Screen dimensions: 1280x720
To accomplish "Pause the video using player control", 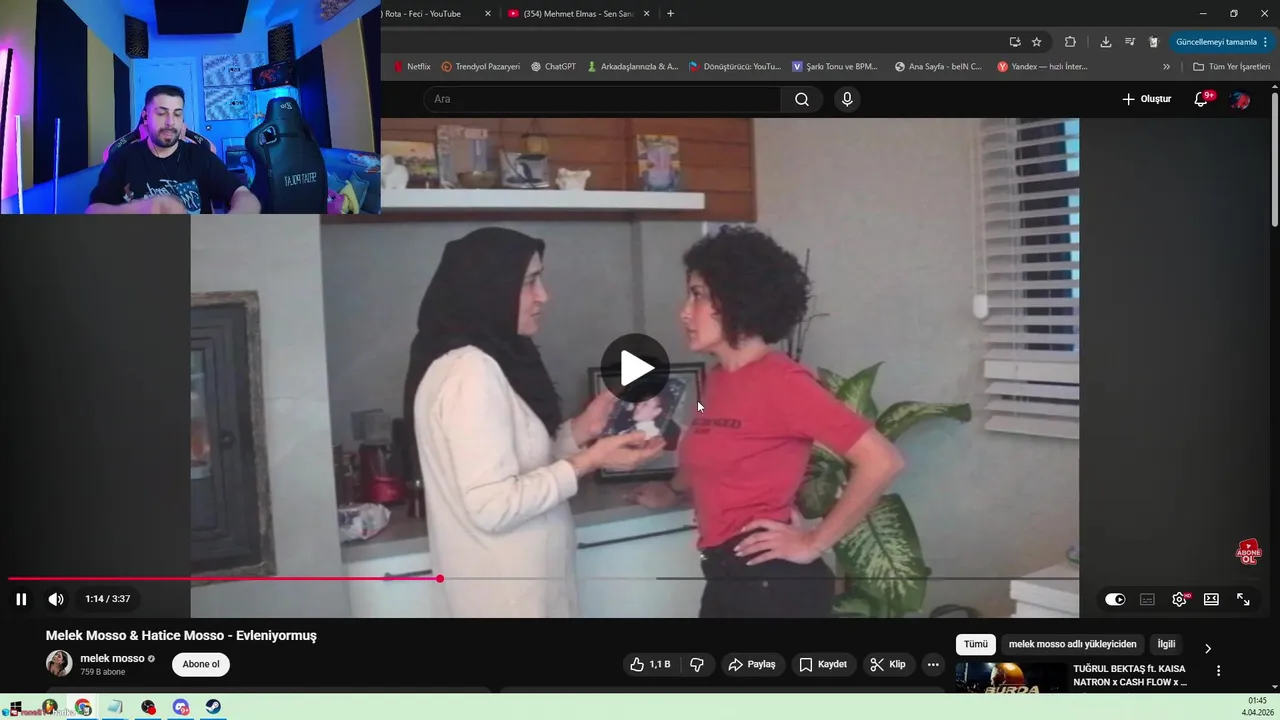I will 21,599.
